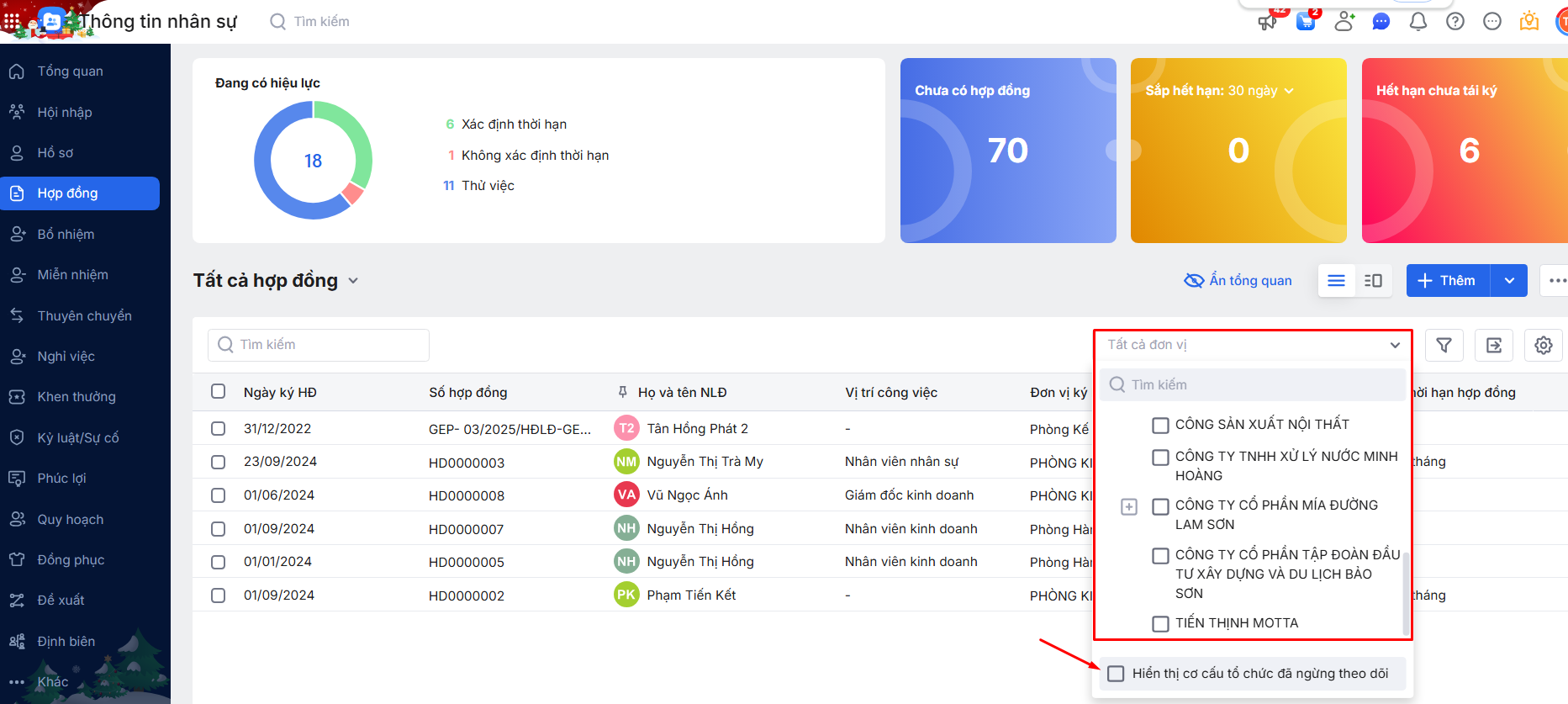Check CÔNG TY TNHH XỬ LÝ NƯỚC MINH HOÀNG
The width and height of the screenshot is (1568, 704).
click(x=1160, y=457)
